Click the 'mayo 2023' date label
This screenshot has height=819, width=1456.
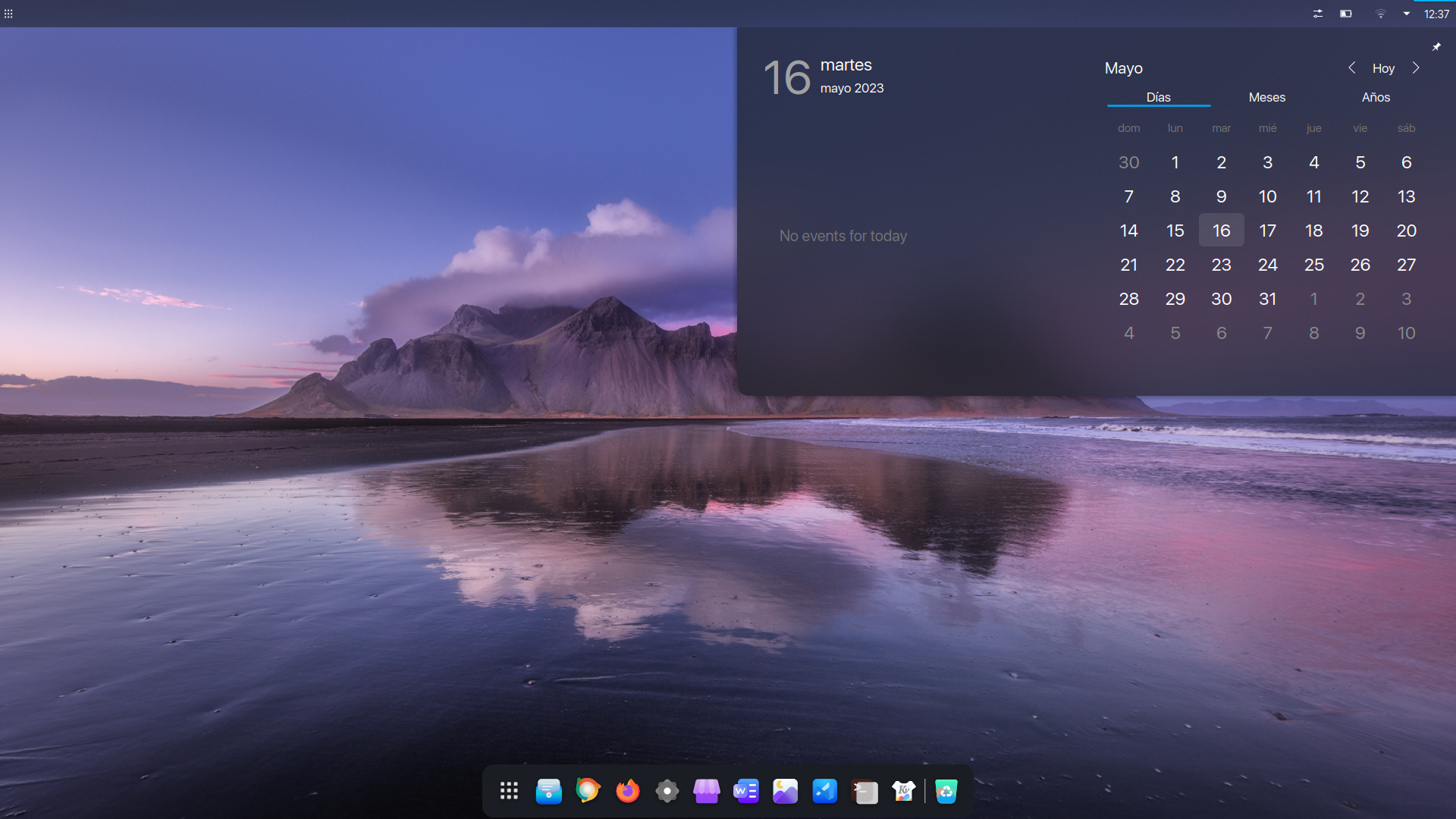(852, 88)
